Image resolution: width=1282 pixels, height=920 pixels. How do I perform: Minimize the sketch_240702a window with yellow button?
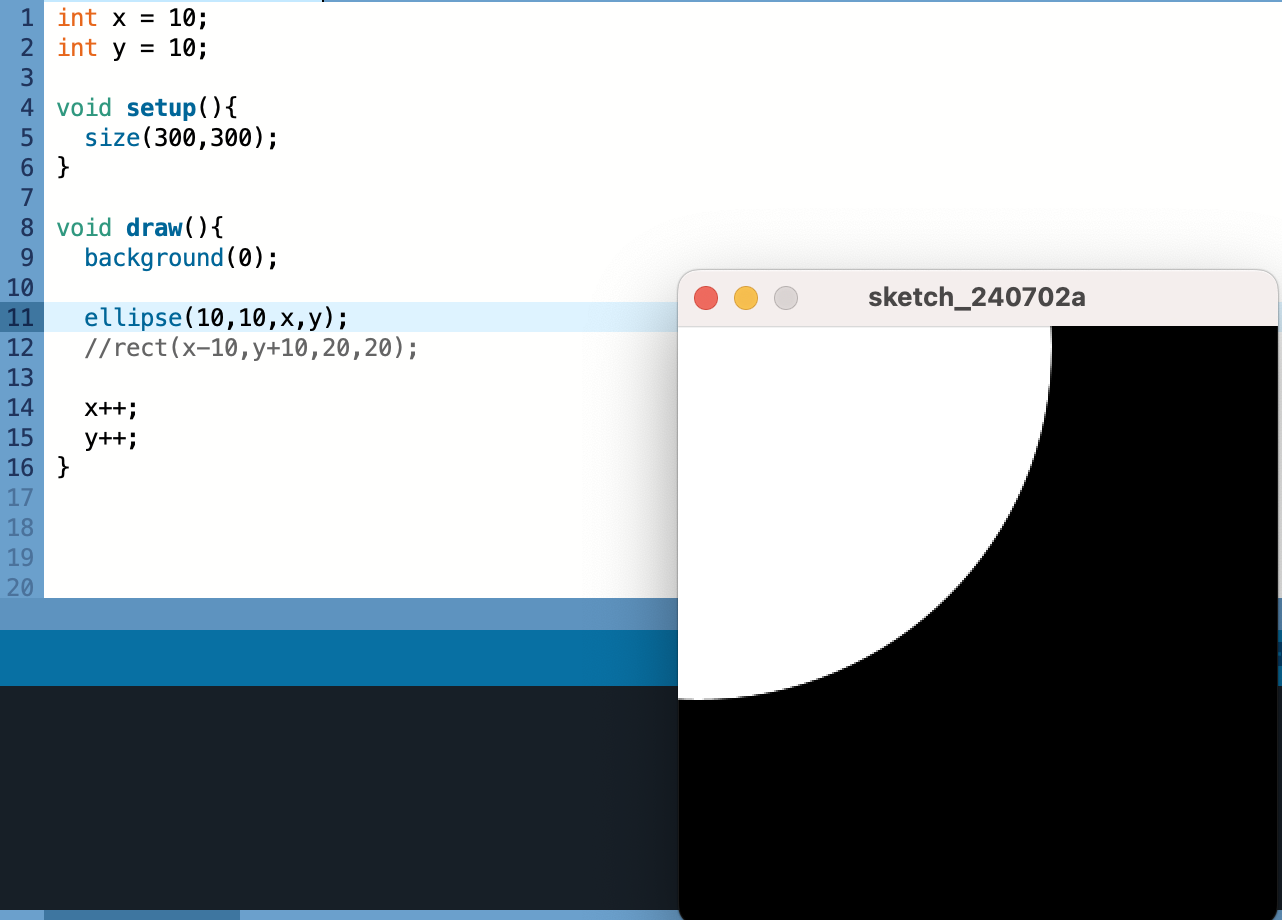click(746, 298)
